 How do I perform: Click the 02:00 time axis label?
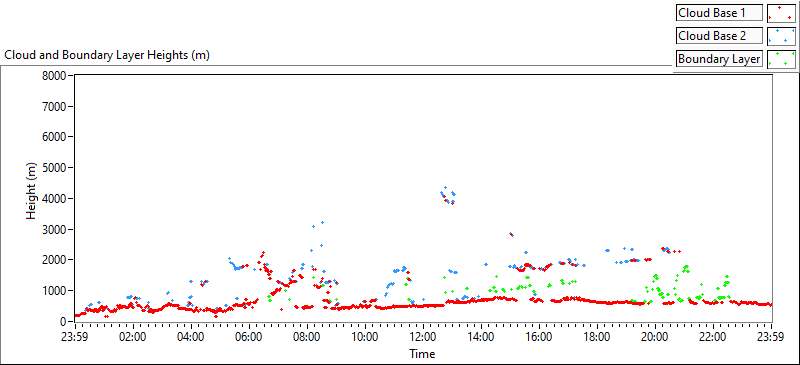(x=133, y=337)
